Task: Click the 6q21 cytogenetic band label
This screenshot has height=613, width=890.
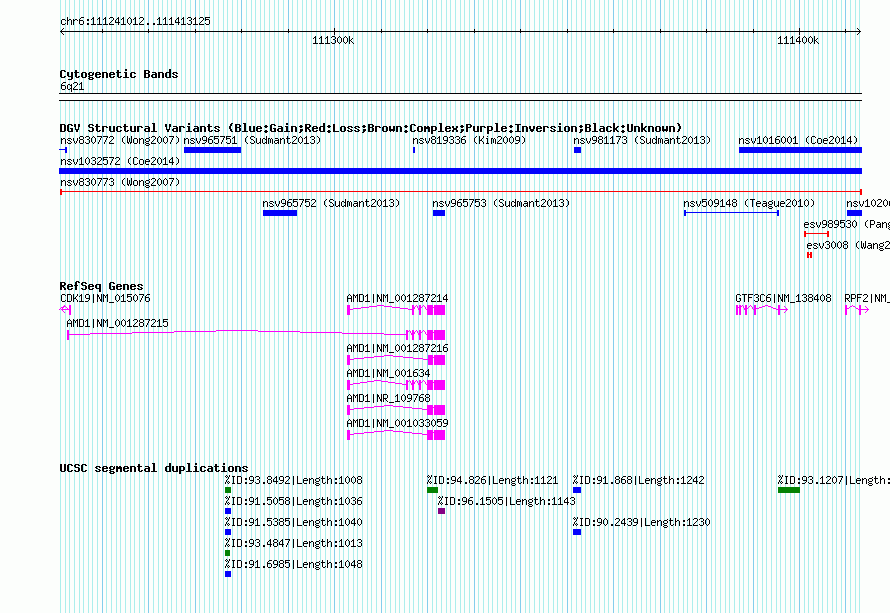Action: [x=72, y=86]
